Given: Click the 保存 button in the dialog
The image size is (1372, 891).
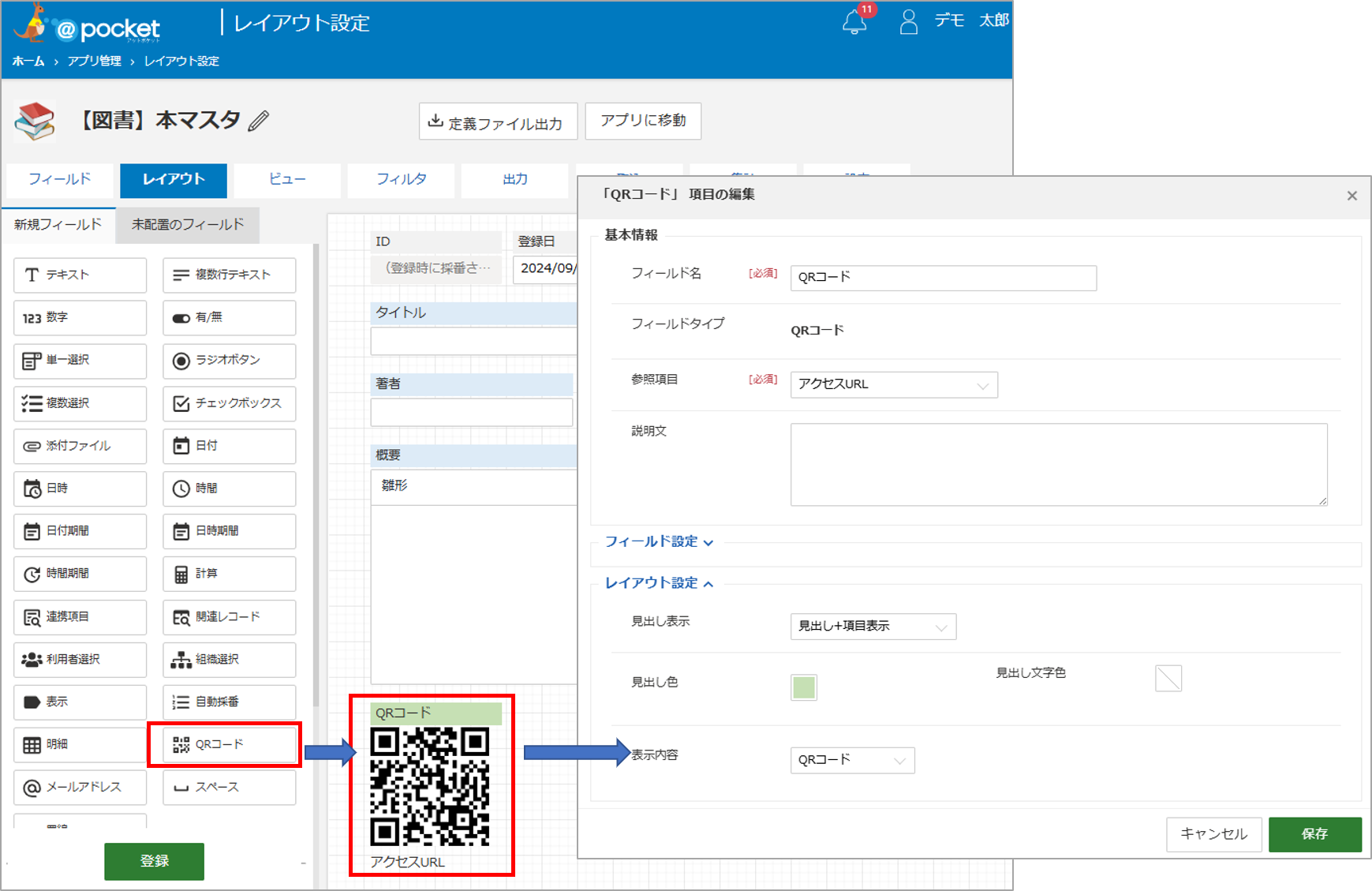Looking at the screenshot, I should (x=1314, y=834).
